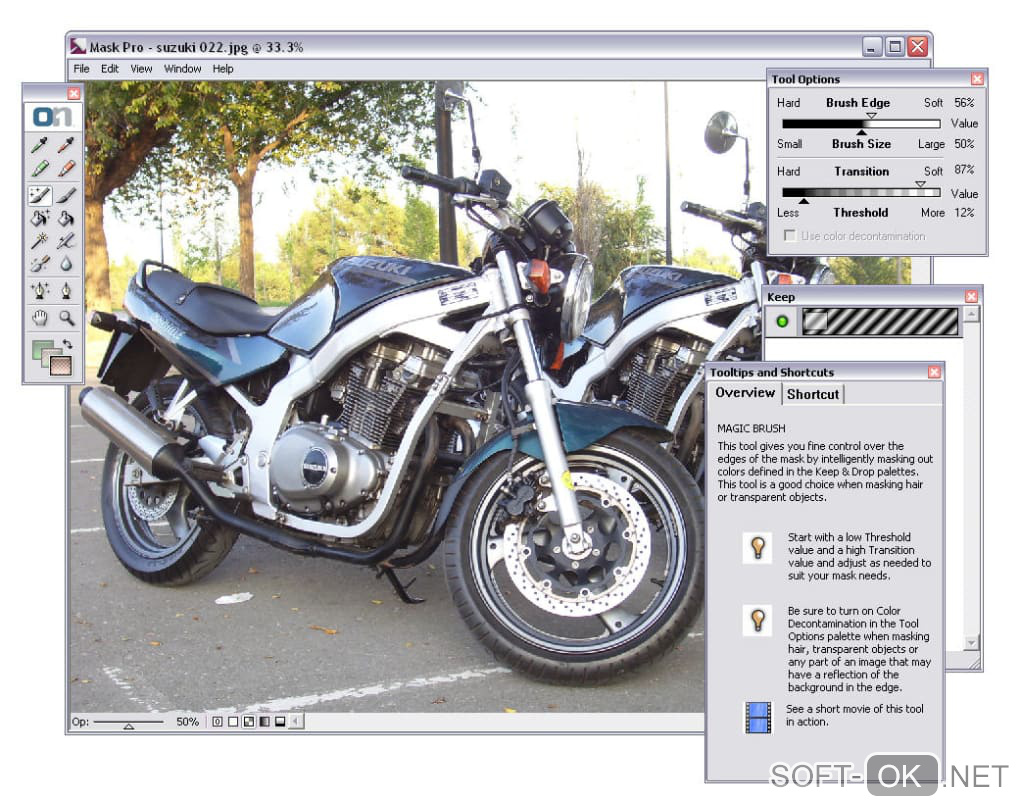Viewport: 1020px width, 801px height.
Task: Select the Magic Brush tool
Action: point(40,195)
